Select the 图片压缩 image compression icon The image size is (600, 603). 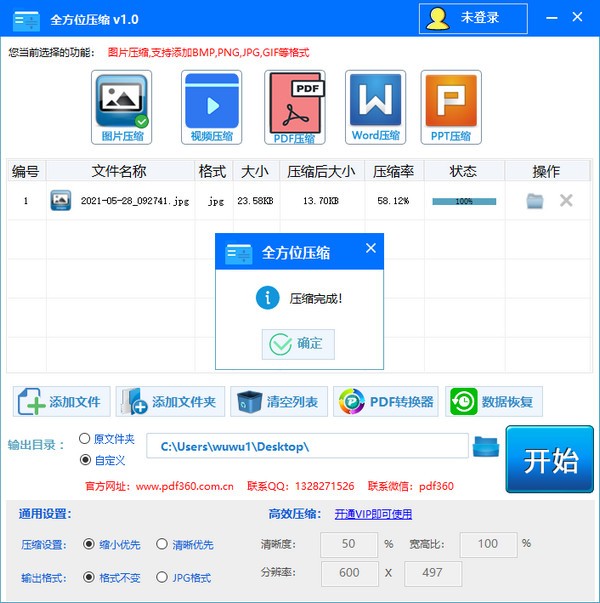tap(121, 107)
